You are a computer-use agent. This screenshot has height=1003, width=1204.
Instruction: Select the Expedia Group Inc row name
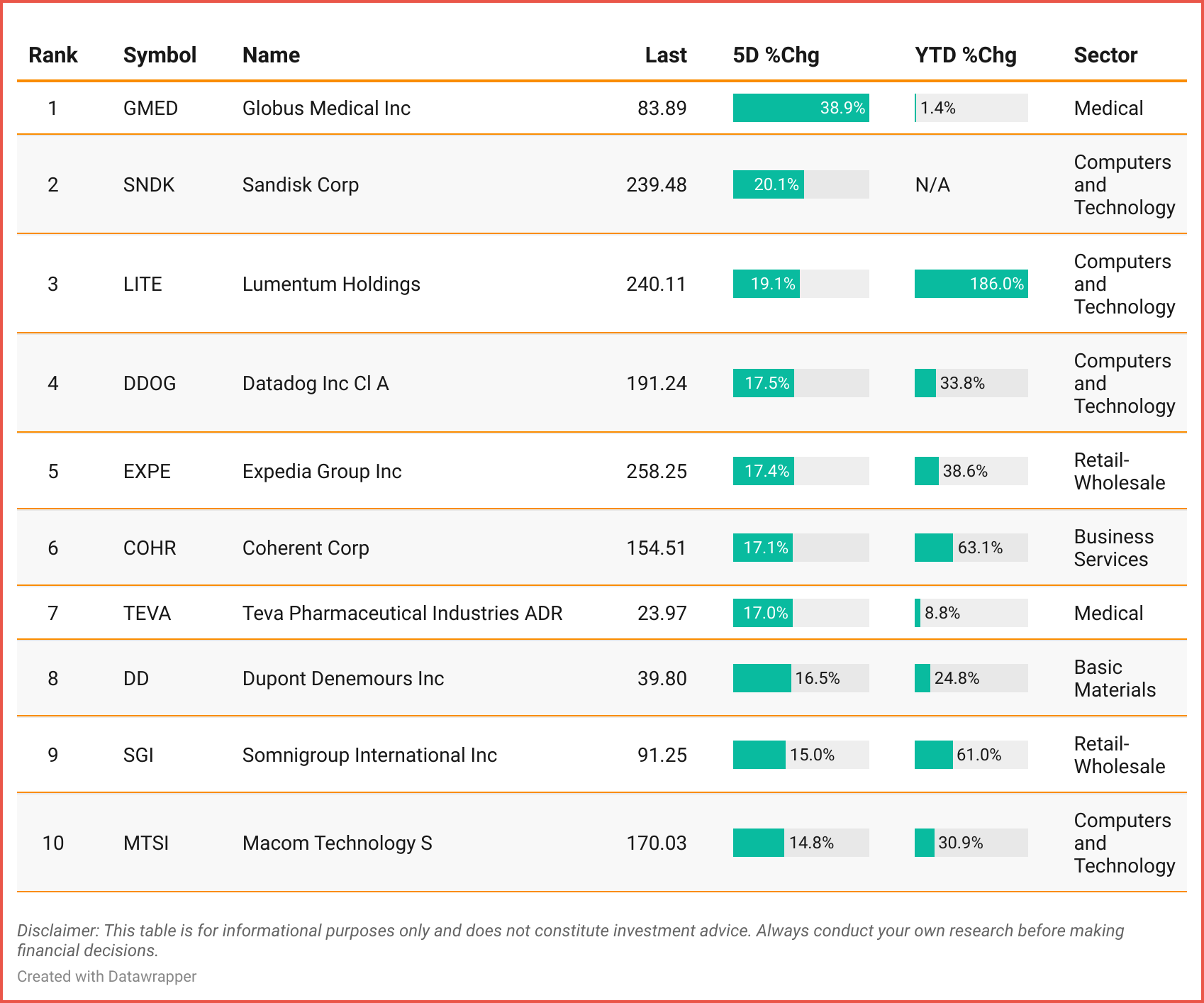[x=322, y=472]
